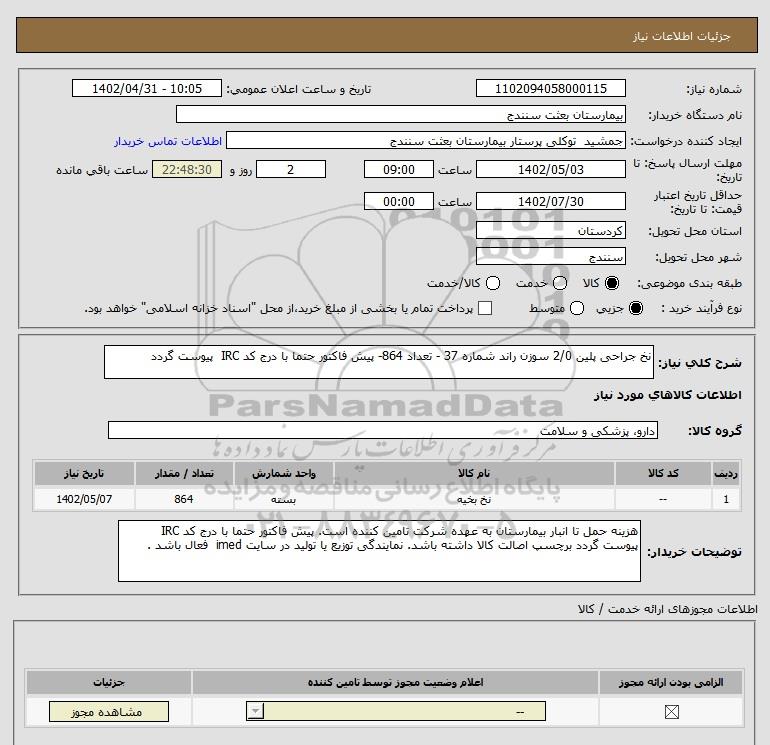Select the کالا/خدمت radio button
This screenshot has height=745, width=770.
click(493, 283)
